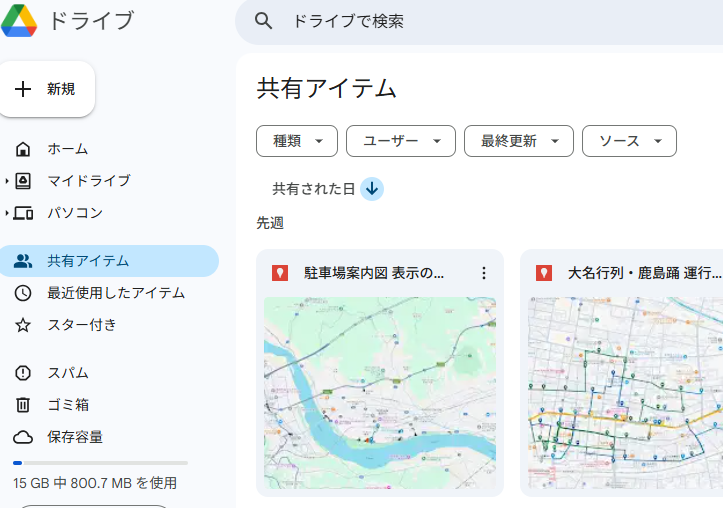Open スター付き starred items

pyautogui.click(x=81, y=325)
